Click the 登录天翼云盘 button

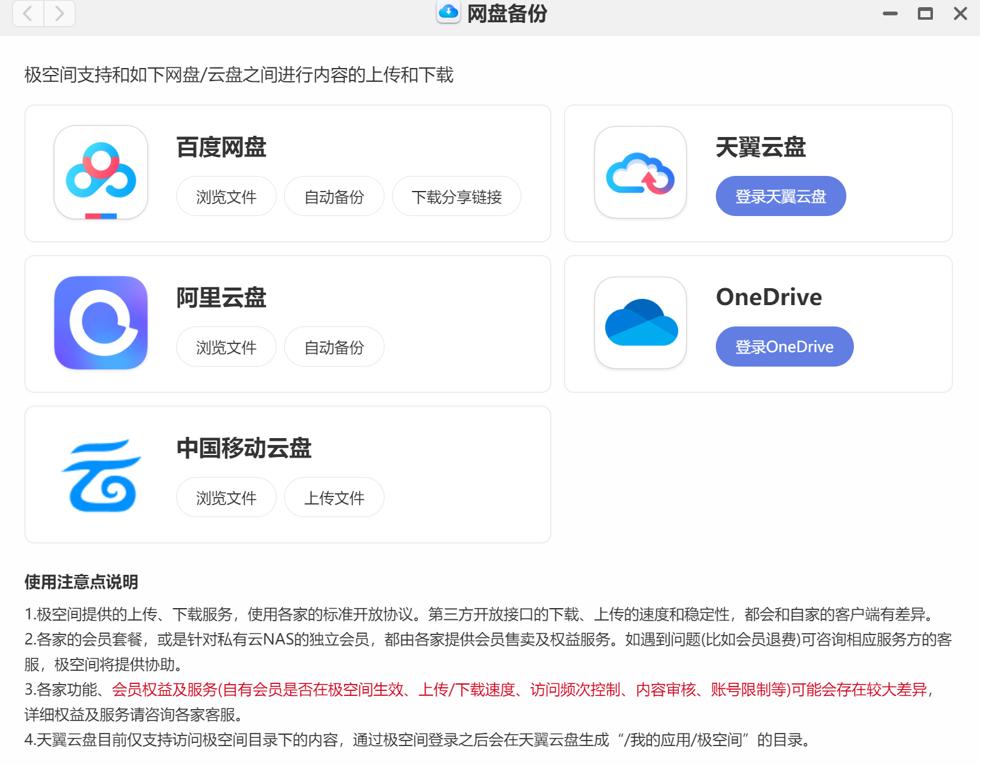point(780,196)
